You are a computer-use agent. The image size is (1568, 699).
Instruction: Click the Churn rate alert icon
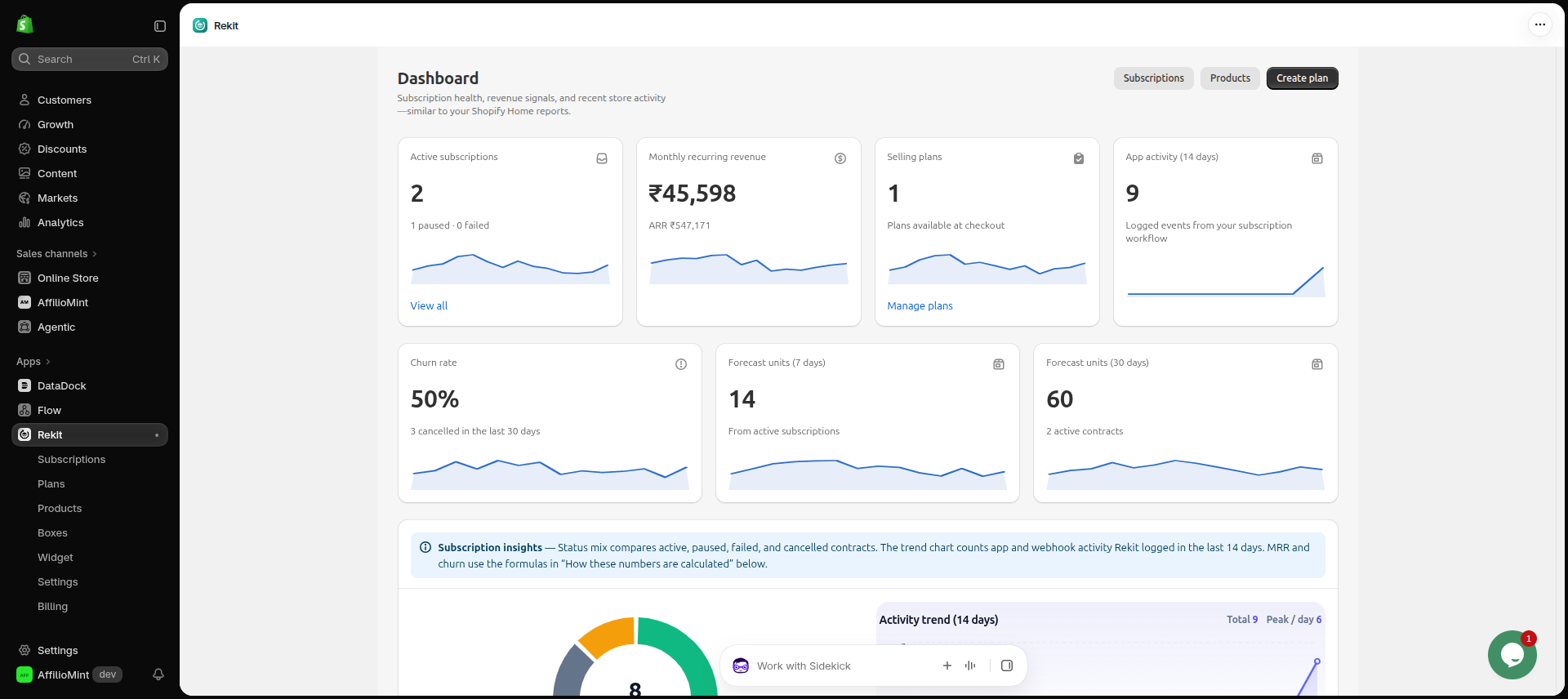click(681, 364)
